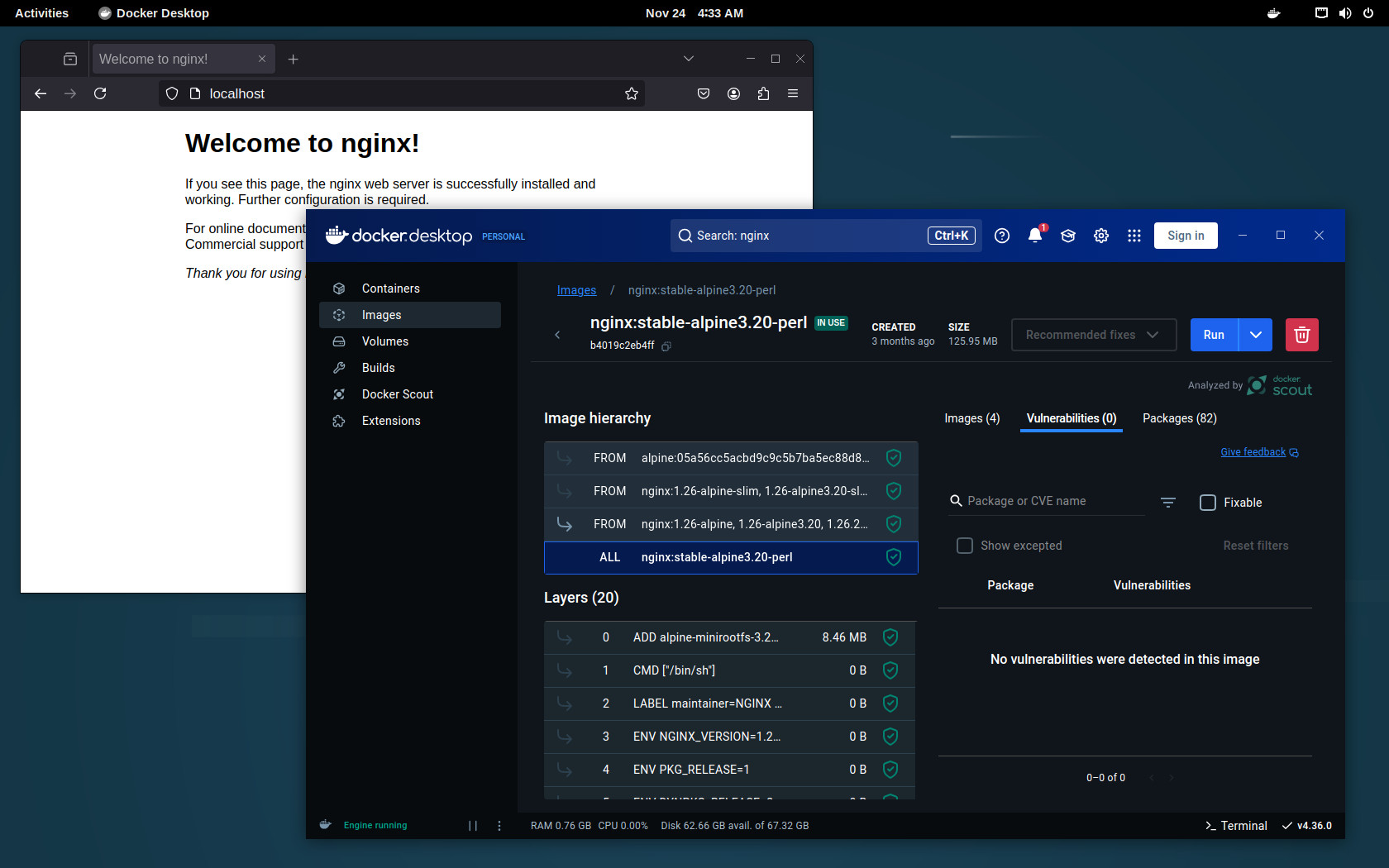Open Volumes section in sidebar
1389x868 pixels.
click(x=409, y=341)
